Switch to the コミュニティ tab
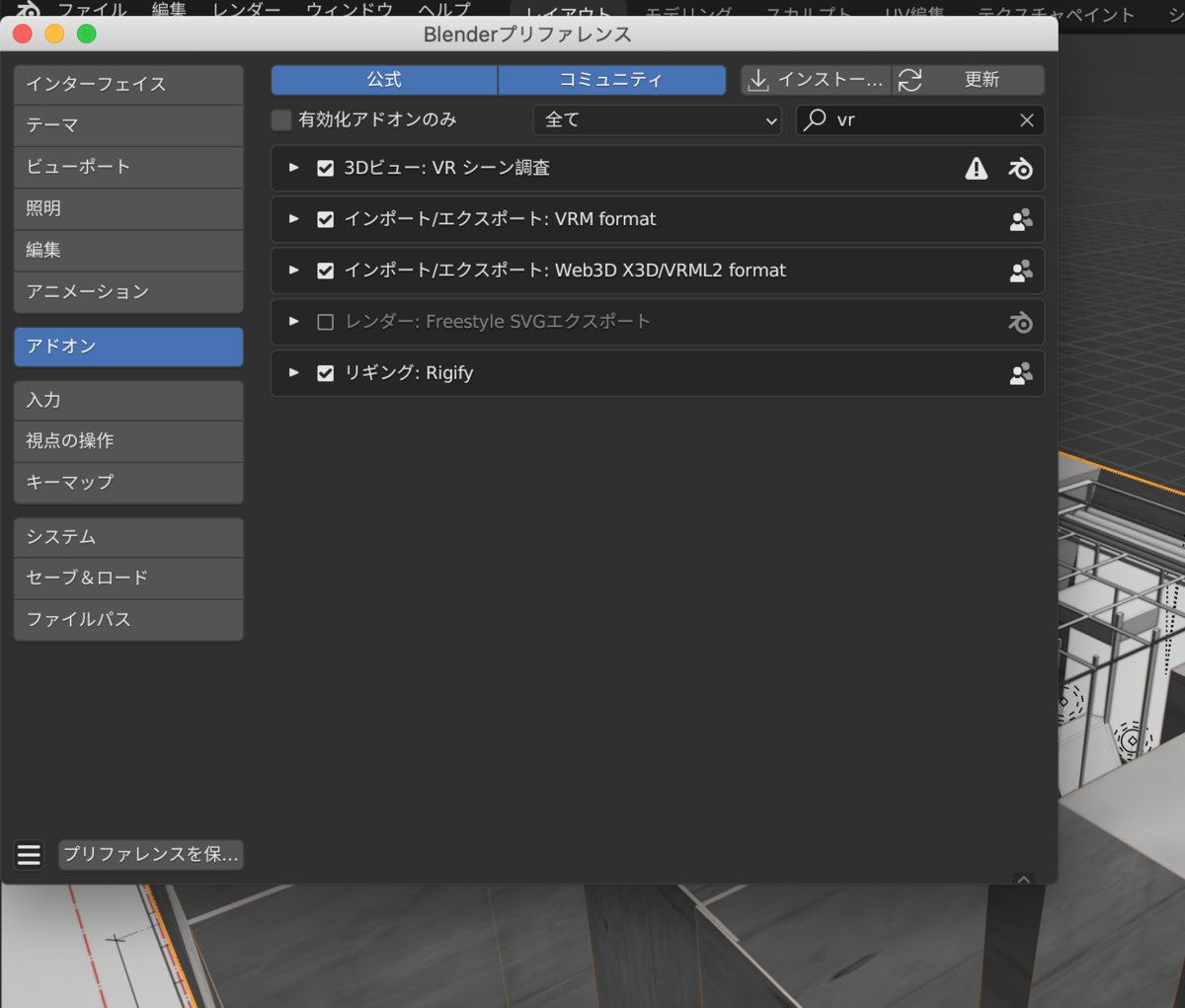The width and height of the screenshot is (1185, 1008). pos(611,80)
